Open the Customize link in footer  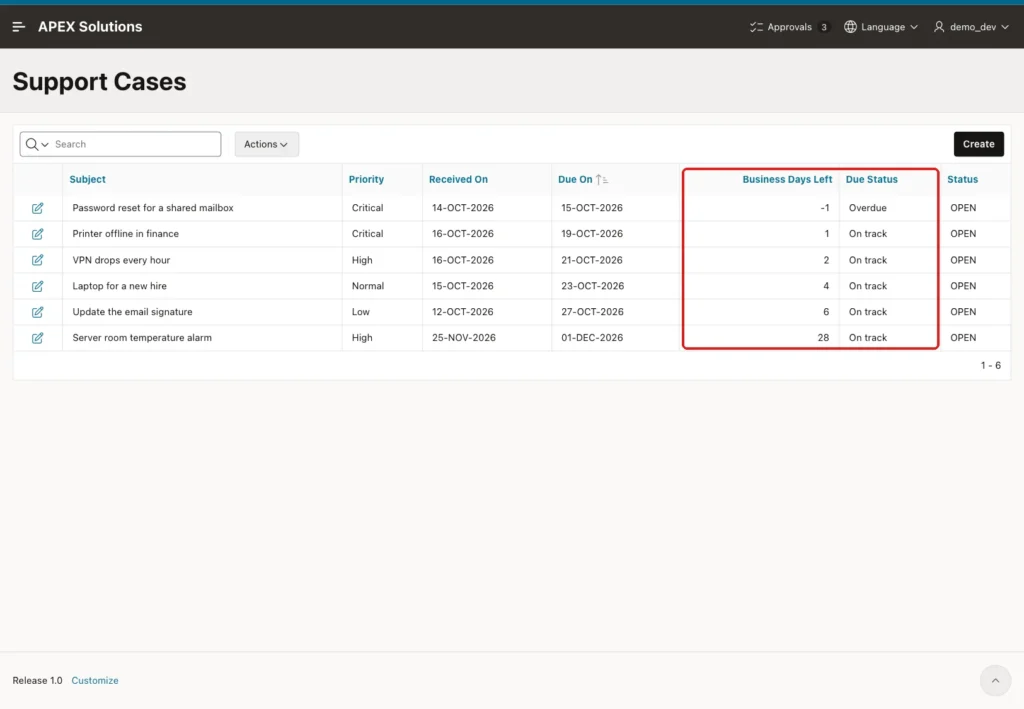(x=95, y=680)
